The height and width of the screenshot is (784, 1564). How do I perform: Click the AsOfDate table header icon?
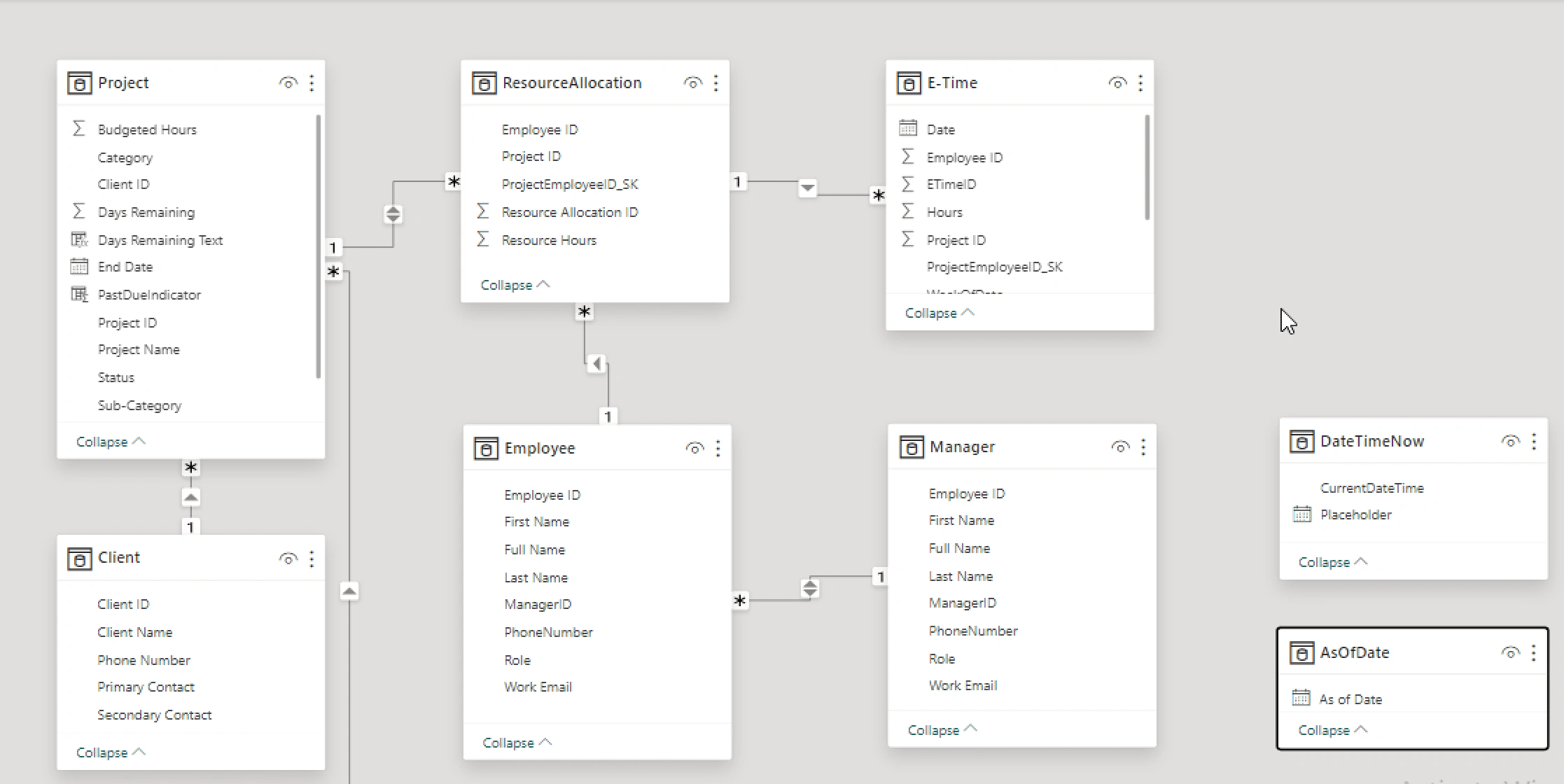coord(1301,653)
